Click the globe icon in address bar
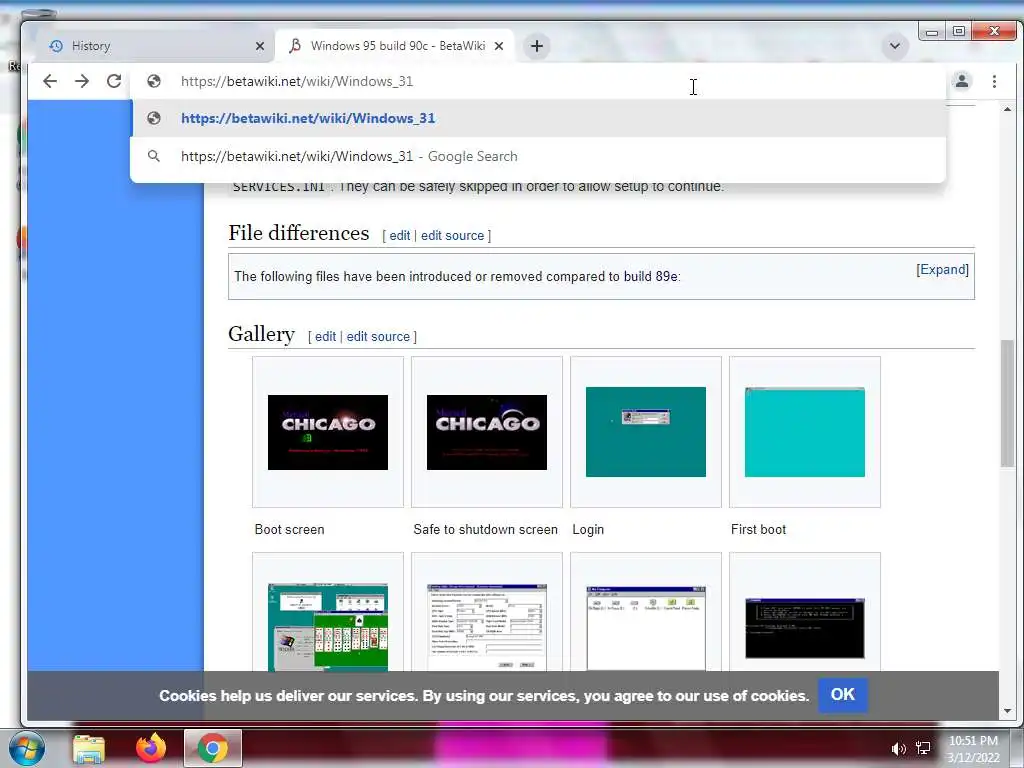Image resolution: width=1024 pixels, height=768 pixels. [x=154, y=81]
